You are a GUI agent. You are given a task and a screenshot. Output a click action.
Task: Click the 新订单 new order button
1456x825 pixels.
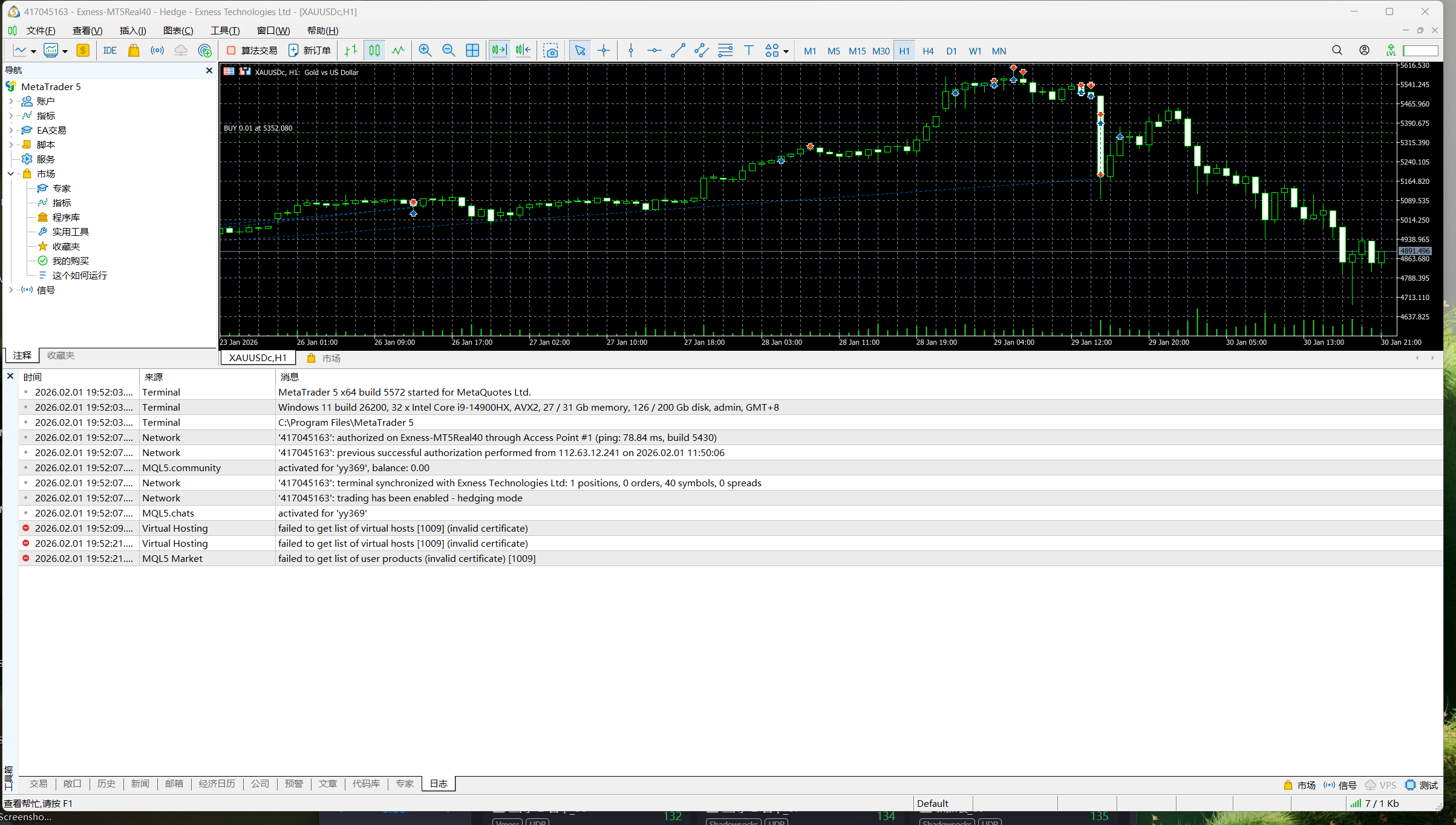(x=310, y=51)
